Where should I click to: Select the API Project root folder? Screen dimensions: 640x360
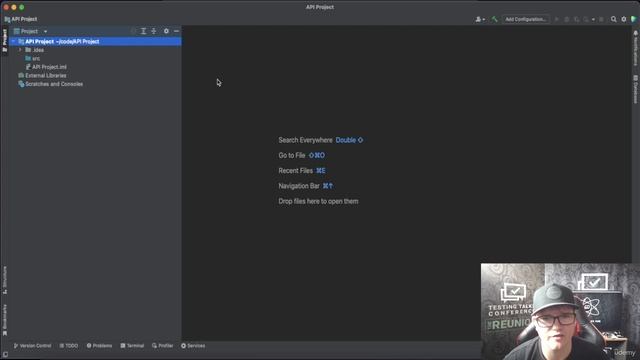pos(96,41)
